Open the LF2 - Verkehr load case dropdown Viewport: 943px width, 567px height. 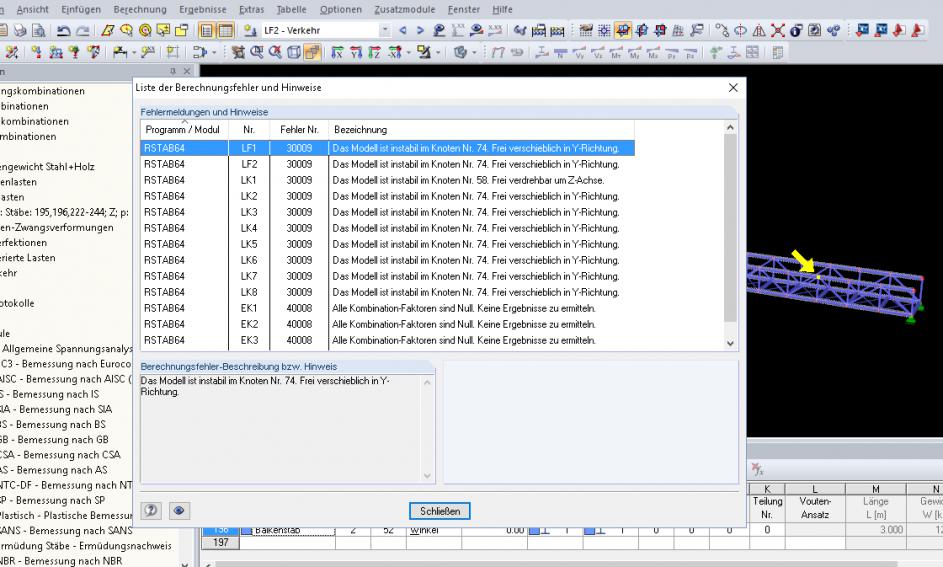[x=385, y=30]
